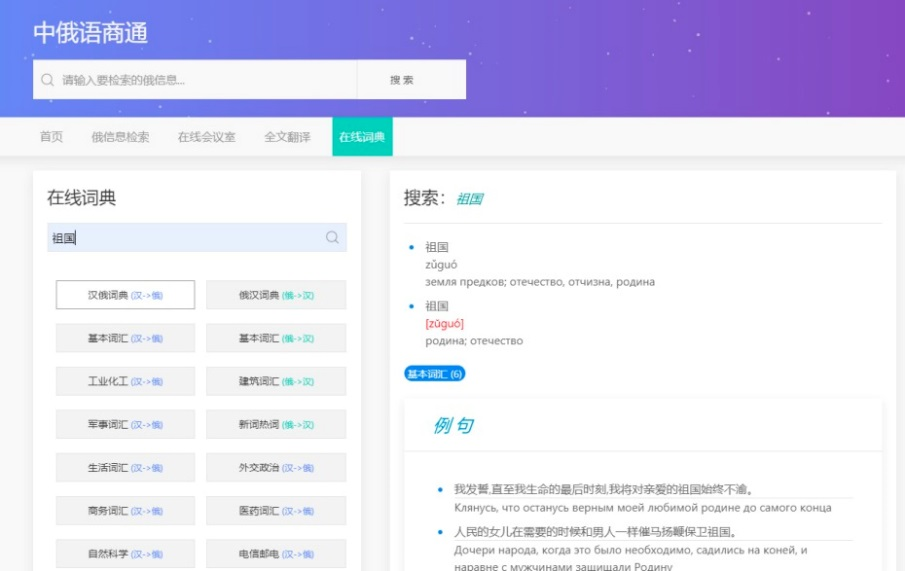Select the 俄汉词典 (俄->汉) dictionary
The image size is (905, 571).
click(x=276, y=295)
